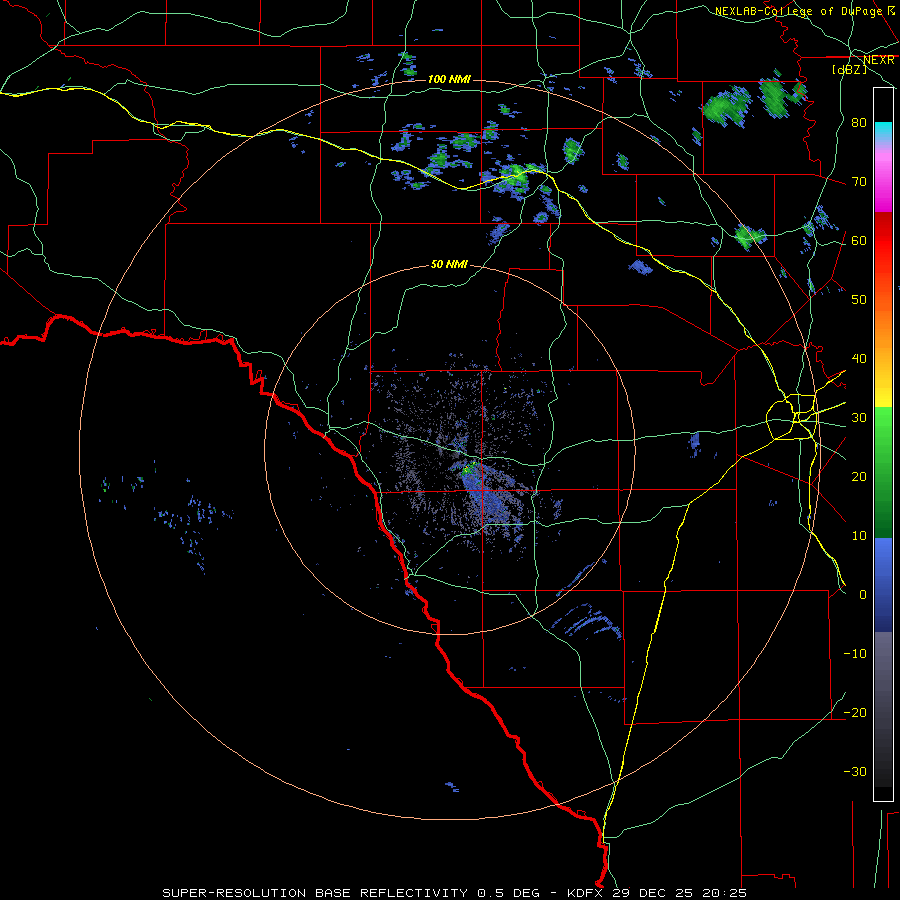900x900 pixels.
Task: Click SUPER-RESOLUTION BASE REFLECTIVITY caption text
Action: [315, 893]
